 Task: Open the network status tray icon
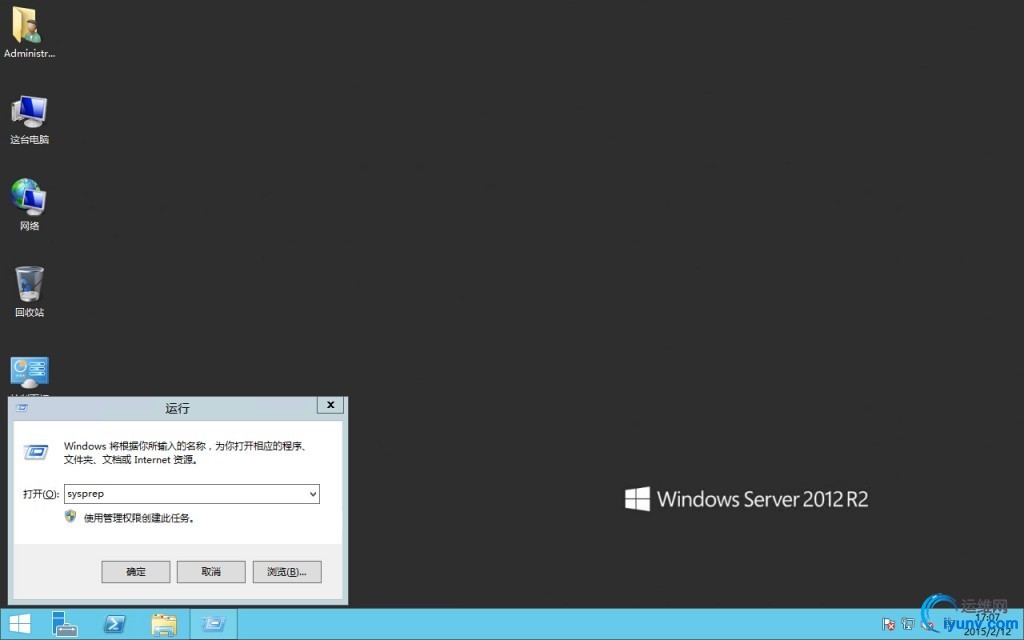(x=908, y=624)
